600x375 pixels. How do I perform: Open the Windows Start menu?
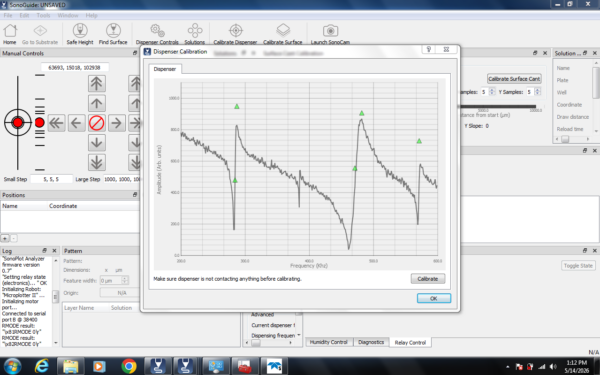coord(13,366)
